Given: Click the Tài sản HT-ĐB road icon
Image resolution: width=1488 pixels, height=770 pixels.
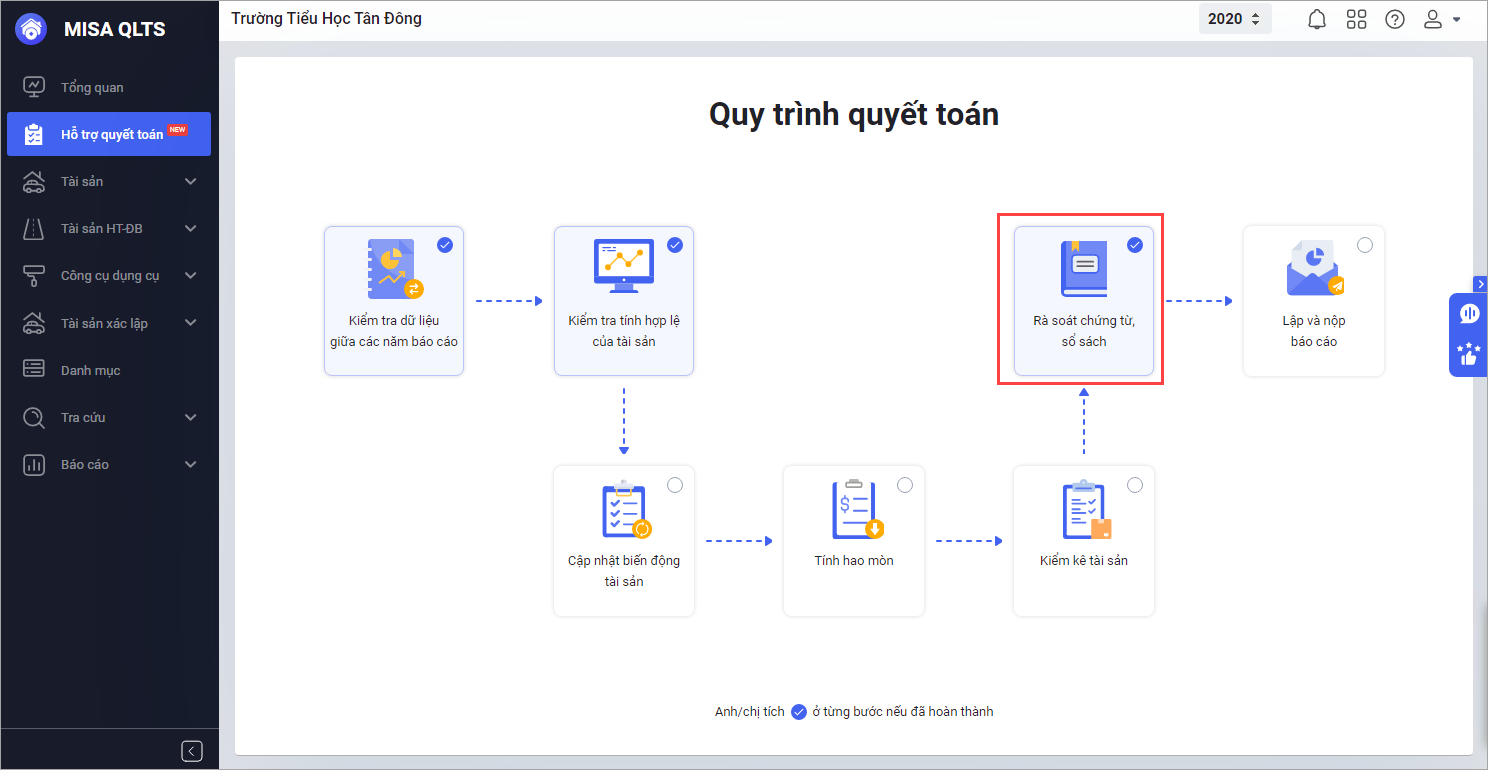Looking at the screenshot, I should (34, 228).
